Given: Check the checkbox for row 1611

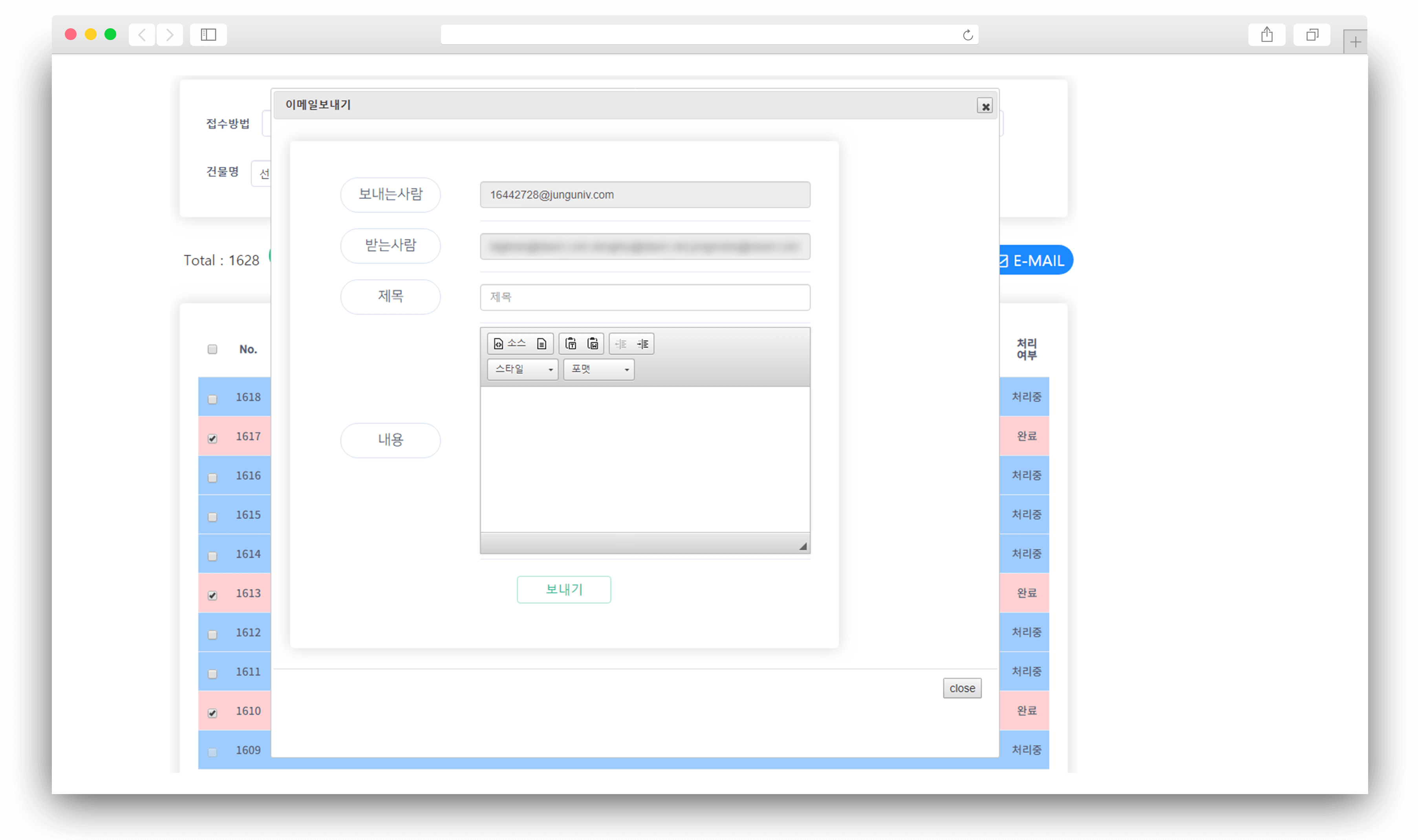Looking at the screenshot, I should pyautogui.click(x=212, y=674).
